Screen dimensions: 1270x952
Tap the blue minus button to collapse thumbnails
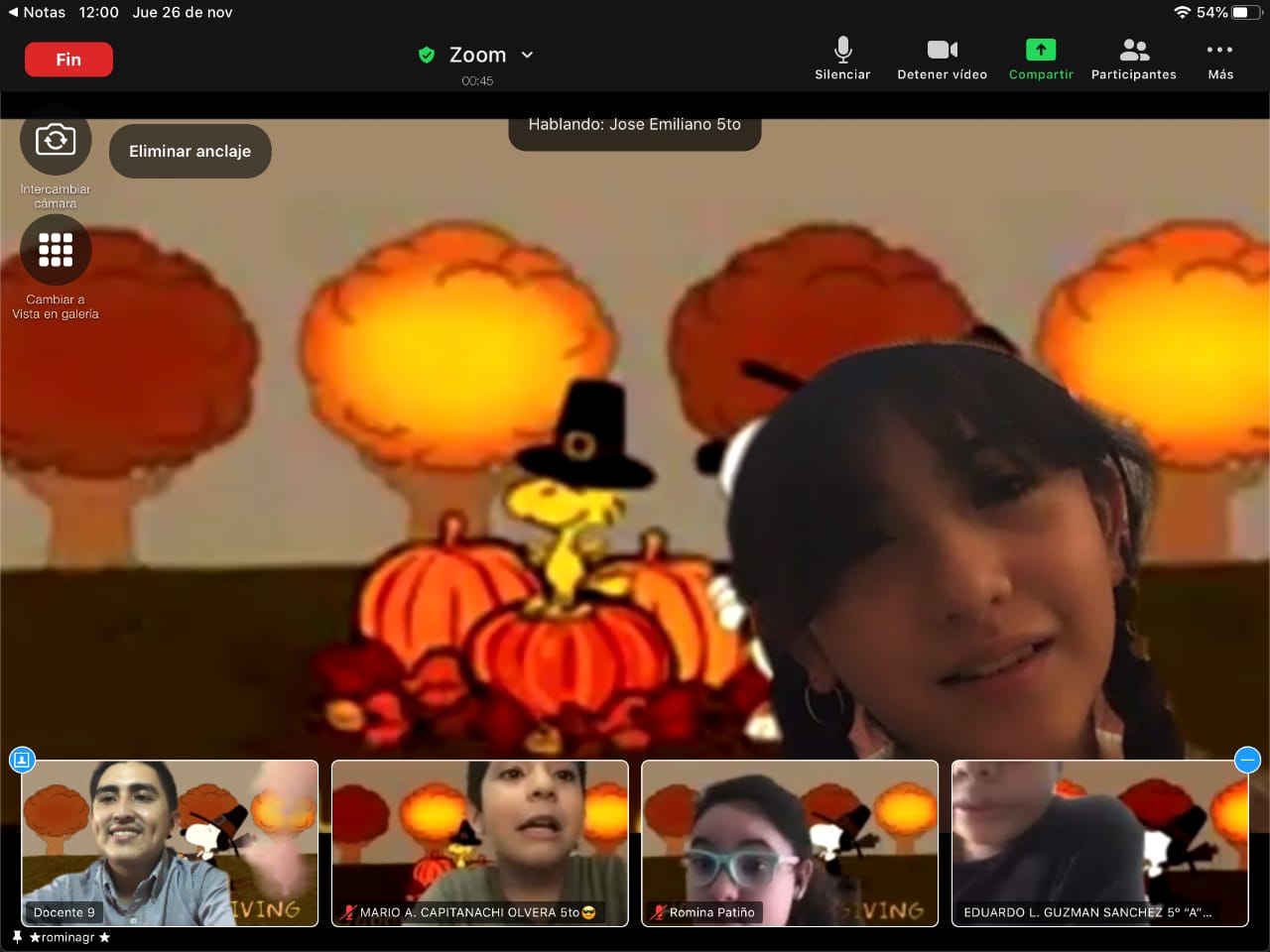[x=1247, y=760]
